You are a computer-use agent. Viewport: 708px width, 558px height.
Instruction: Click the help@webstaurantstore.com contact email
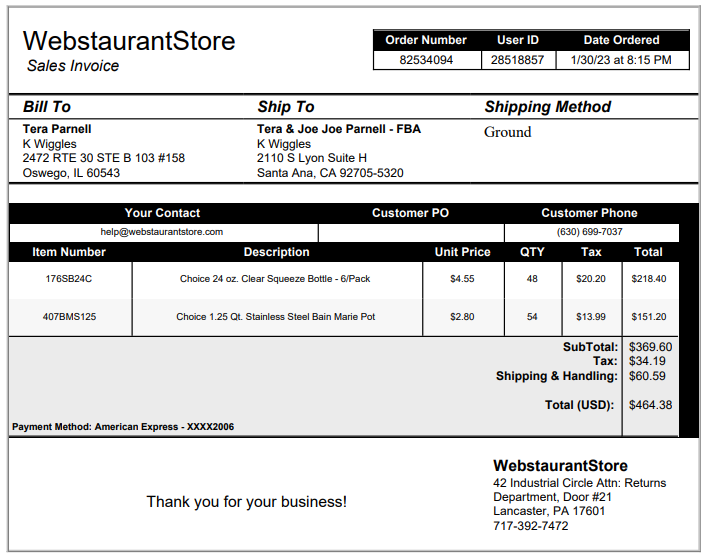[162, 232]
